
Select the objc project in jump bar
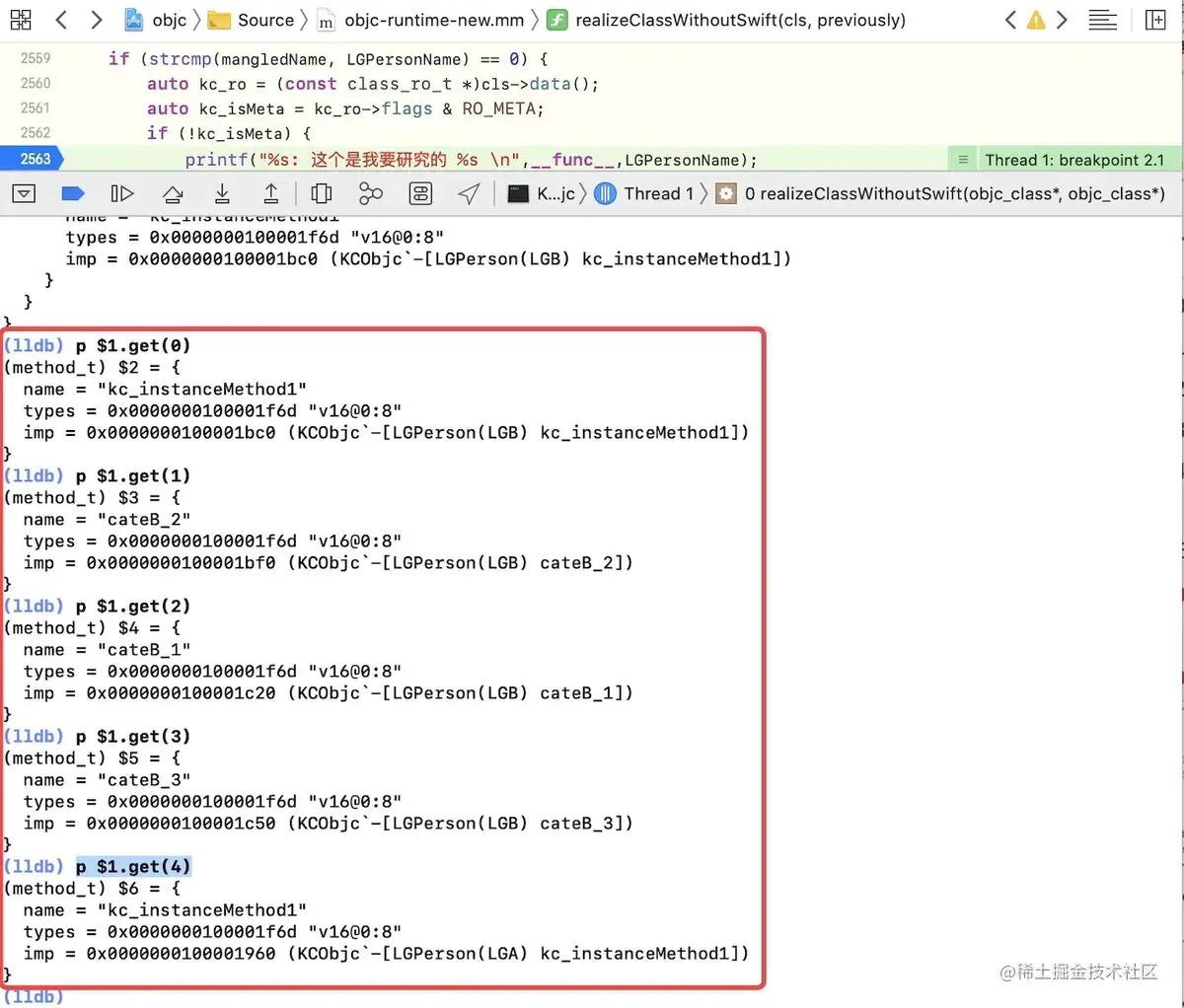click(156, 20)
